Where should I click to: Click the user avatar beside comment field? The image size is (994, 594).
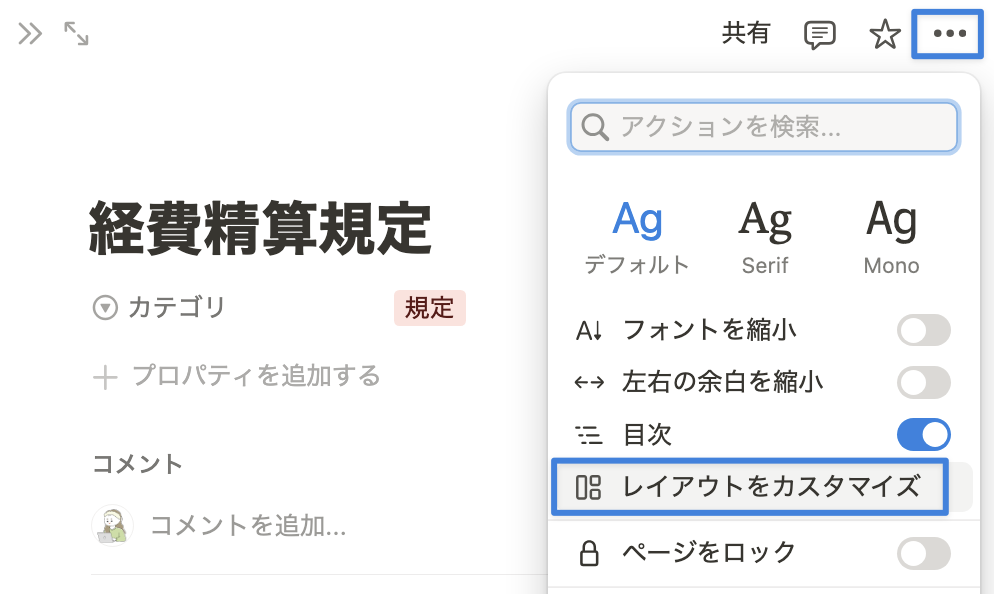(112, 525)
